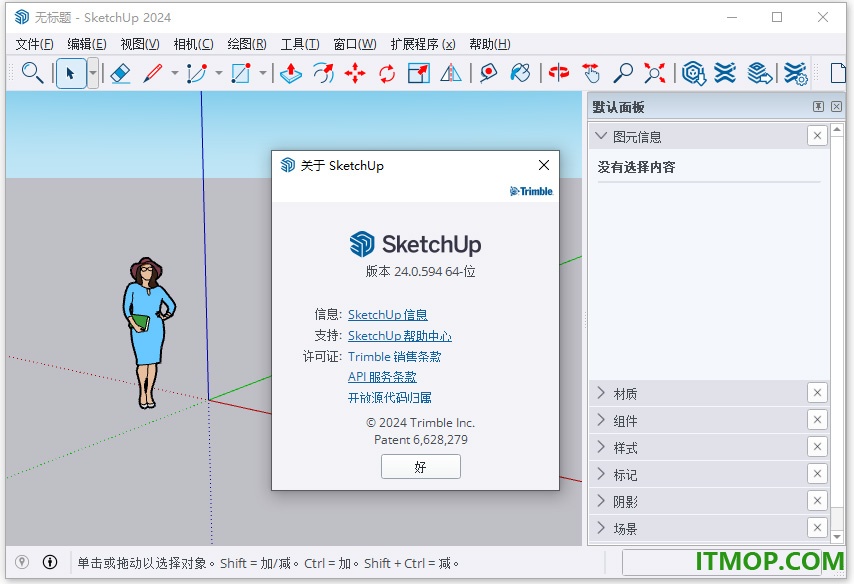The width and height of the screenshot is (854, 584).
Task: Open the Select tool dropdown arrow
Action: (93, 73)
